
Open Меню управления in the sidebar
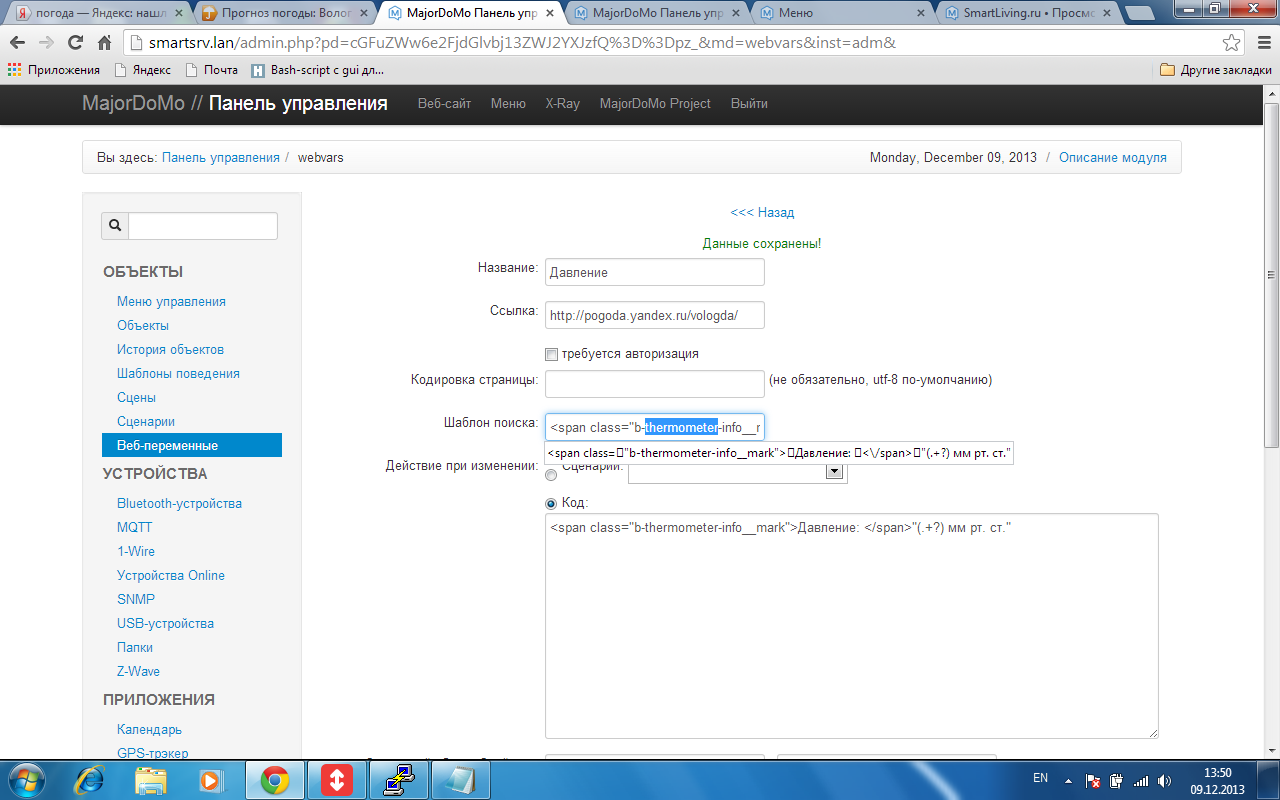click(171, 301)
